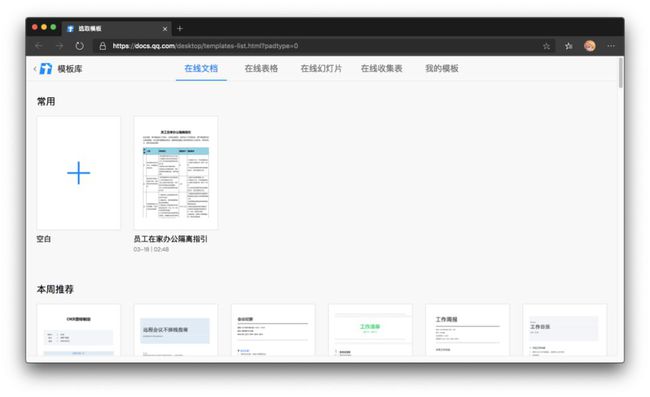Click the browser back arrow
Image resolution: width=650 pixels, height=397 pixels.
[x=39, y=46]
